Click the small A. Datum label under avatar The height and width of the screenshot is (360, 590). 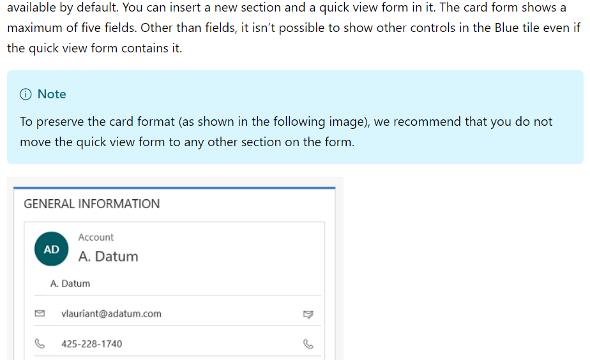click(70, 284)
